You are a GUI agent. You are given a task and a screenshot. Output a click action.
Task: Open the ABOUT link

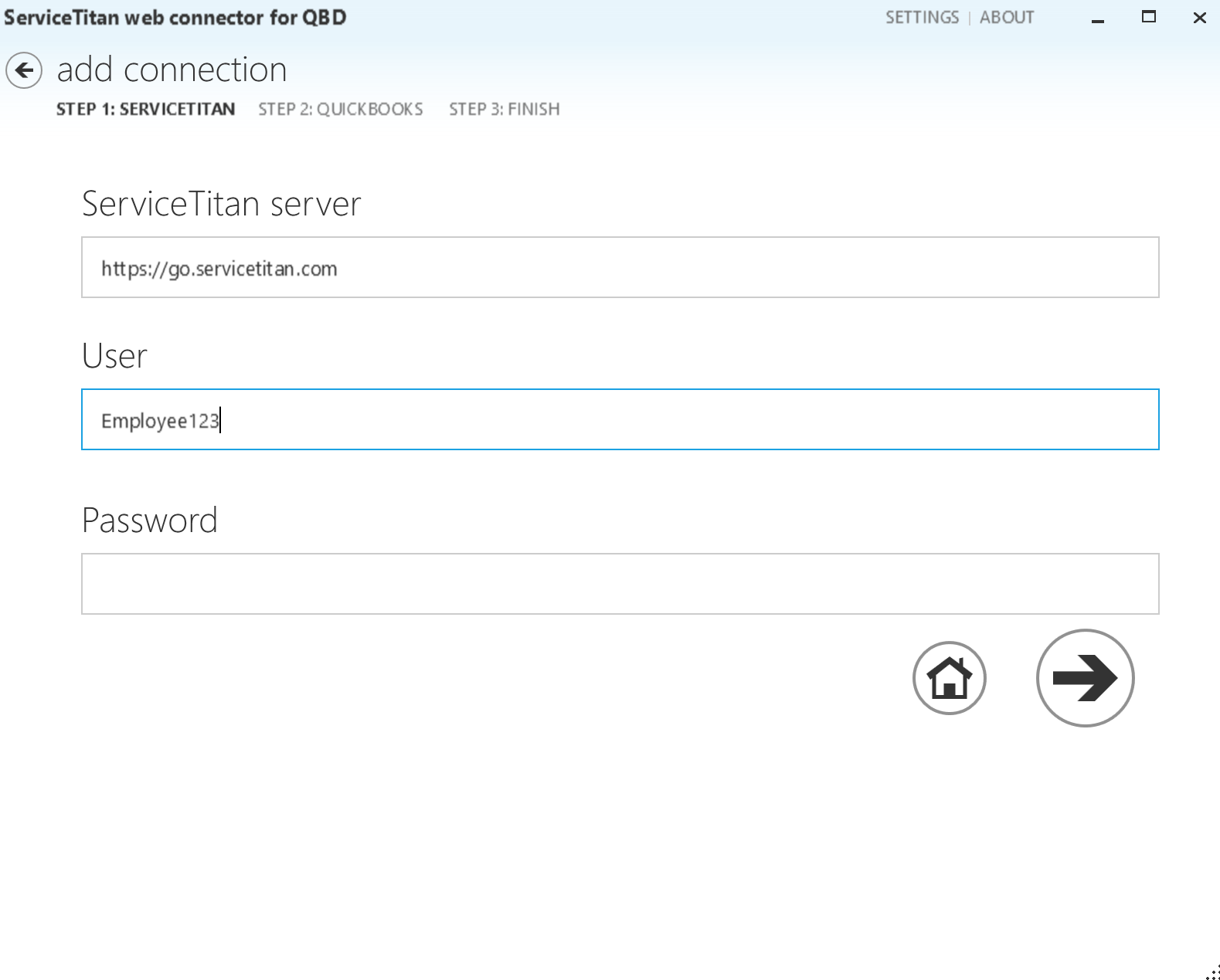point(1007,18)
